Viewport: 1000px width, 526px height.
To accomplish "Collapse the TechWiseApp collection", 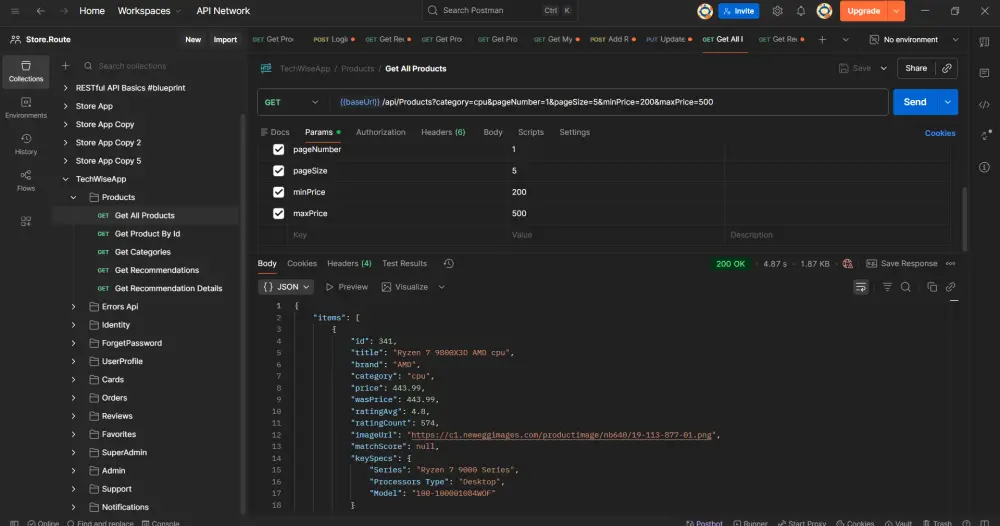I will click(x=65, y=179).
